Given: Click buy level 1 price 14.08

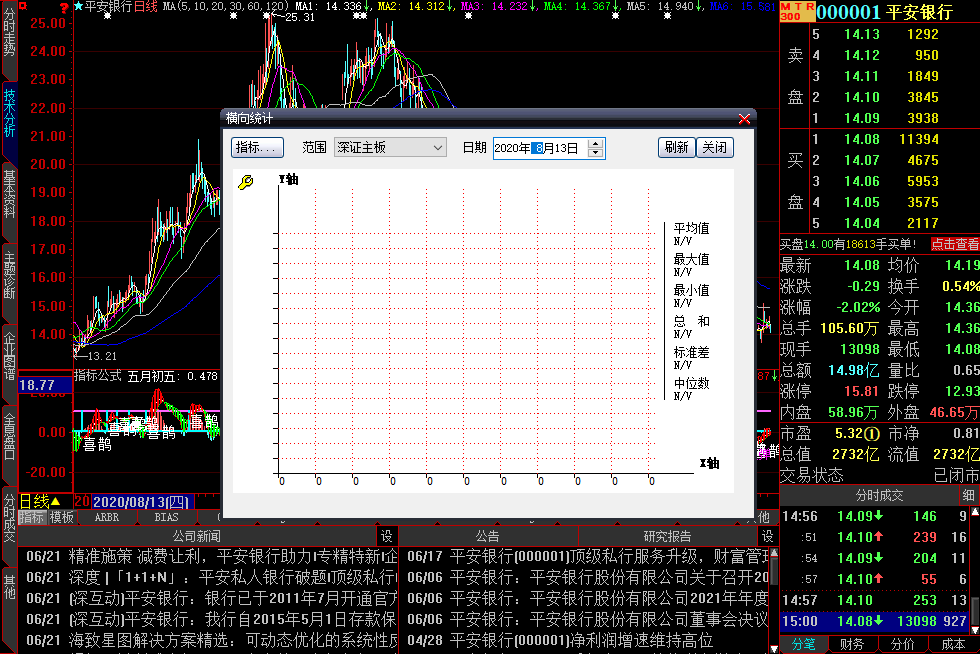Looking at the screenshot, I should pyautogui.click(x=861, y=139).
